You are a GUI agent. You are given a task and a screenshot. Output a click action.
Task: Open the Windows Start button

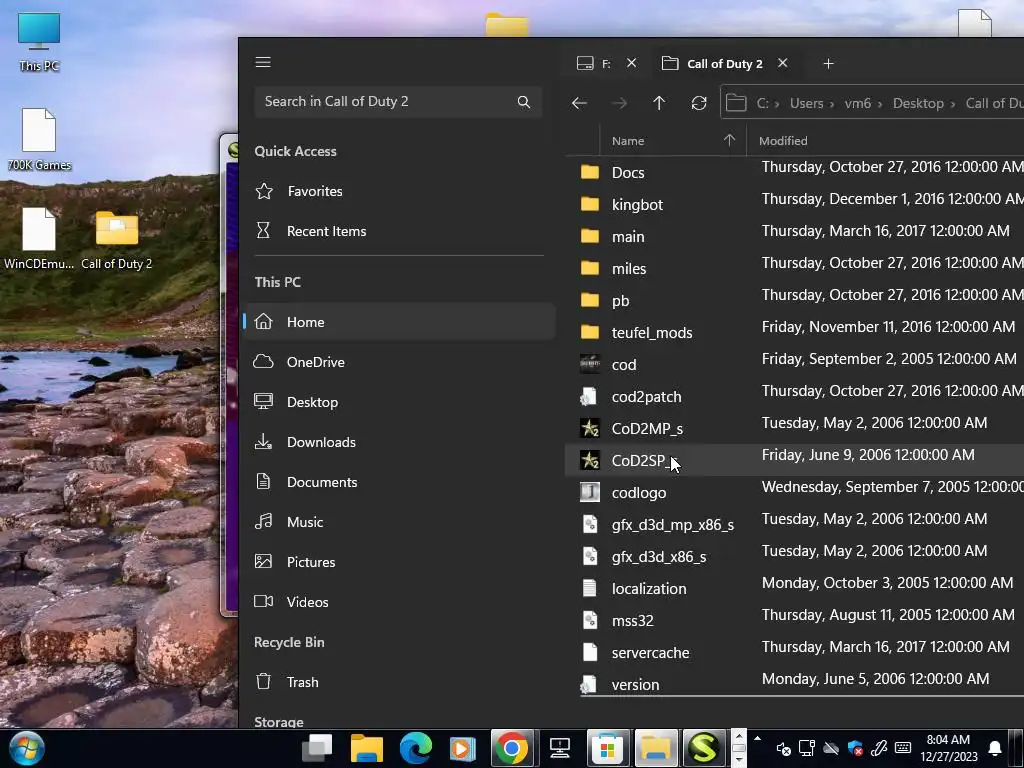27,748
